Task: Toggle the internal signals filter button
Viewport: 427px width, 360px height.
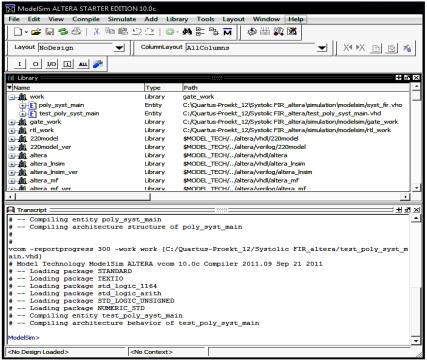Action: click(x=67, y=64)
